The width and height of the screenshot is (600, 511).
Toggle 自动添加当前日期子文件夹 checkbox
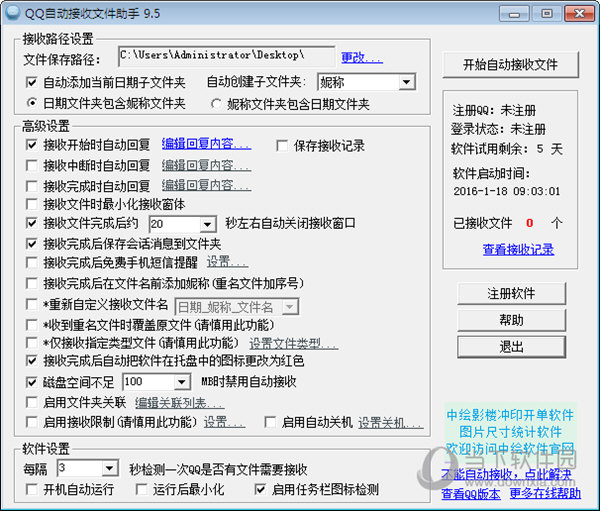tap(31, 82)
